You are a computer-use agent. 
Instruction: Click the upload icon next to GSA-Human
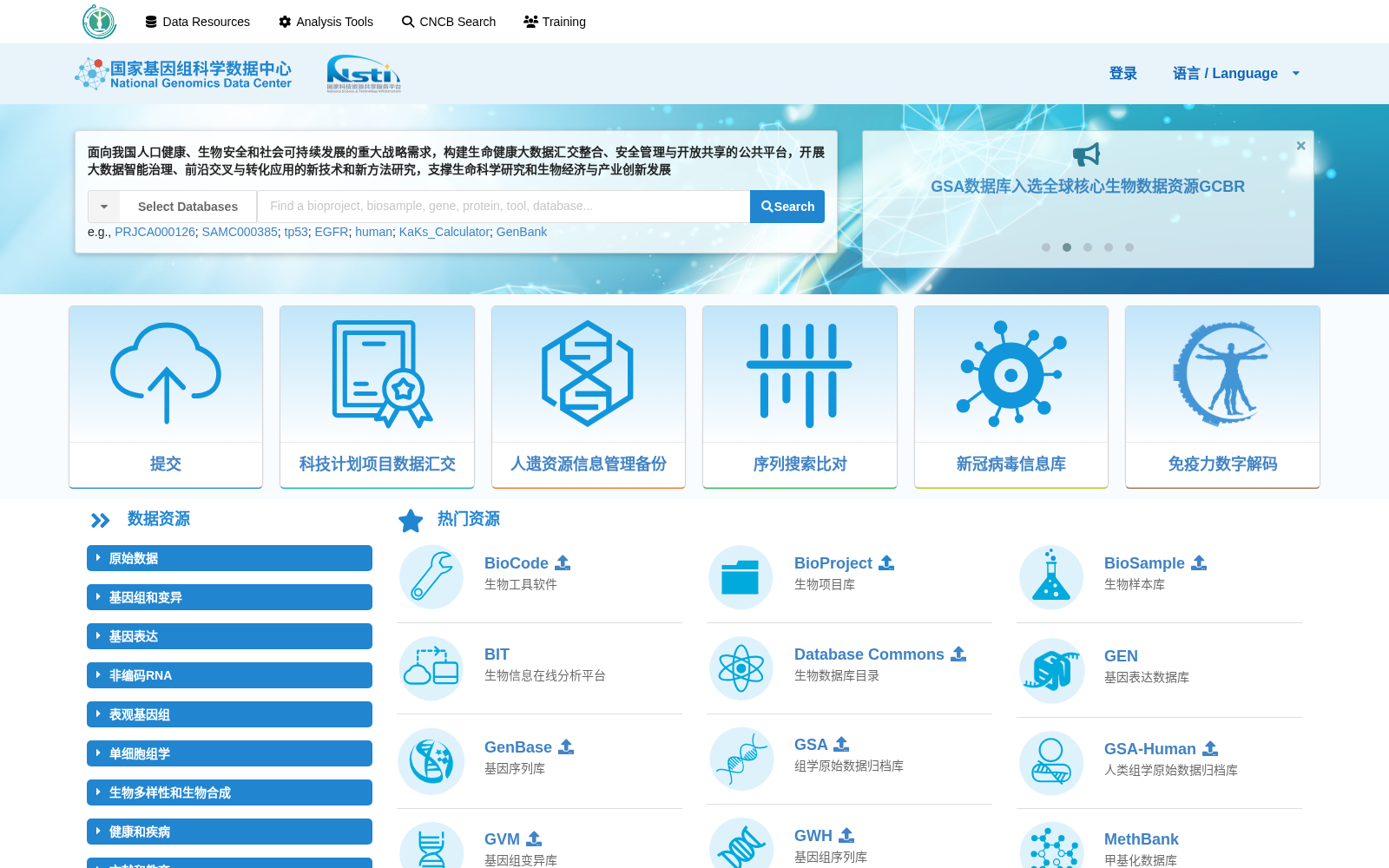coord(1210,748)
